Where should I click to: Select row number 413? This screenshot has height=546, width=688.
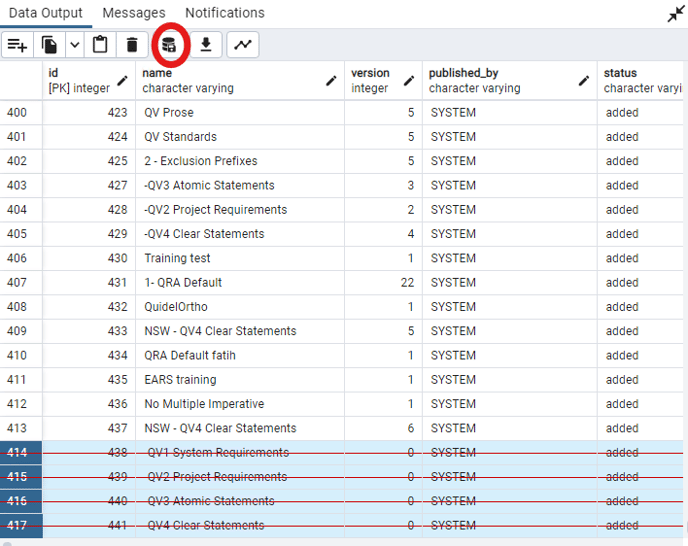click(x=21, y=428)
